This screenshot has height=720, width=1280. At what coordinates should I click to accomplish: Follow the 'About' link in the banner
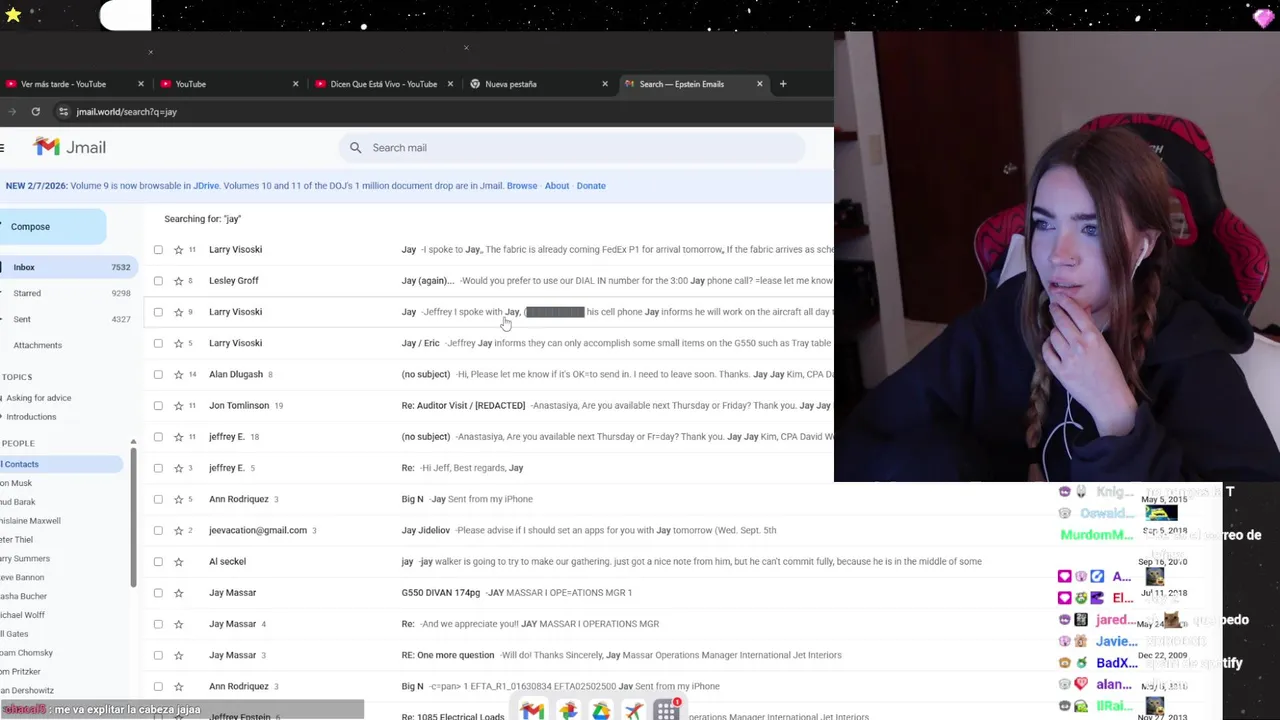click(x=557, y=186)
